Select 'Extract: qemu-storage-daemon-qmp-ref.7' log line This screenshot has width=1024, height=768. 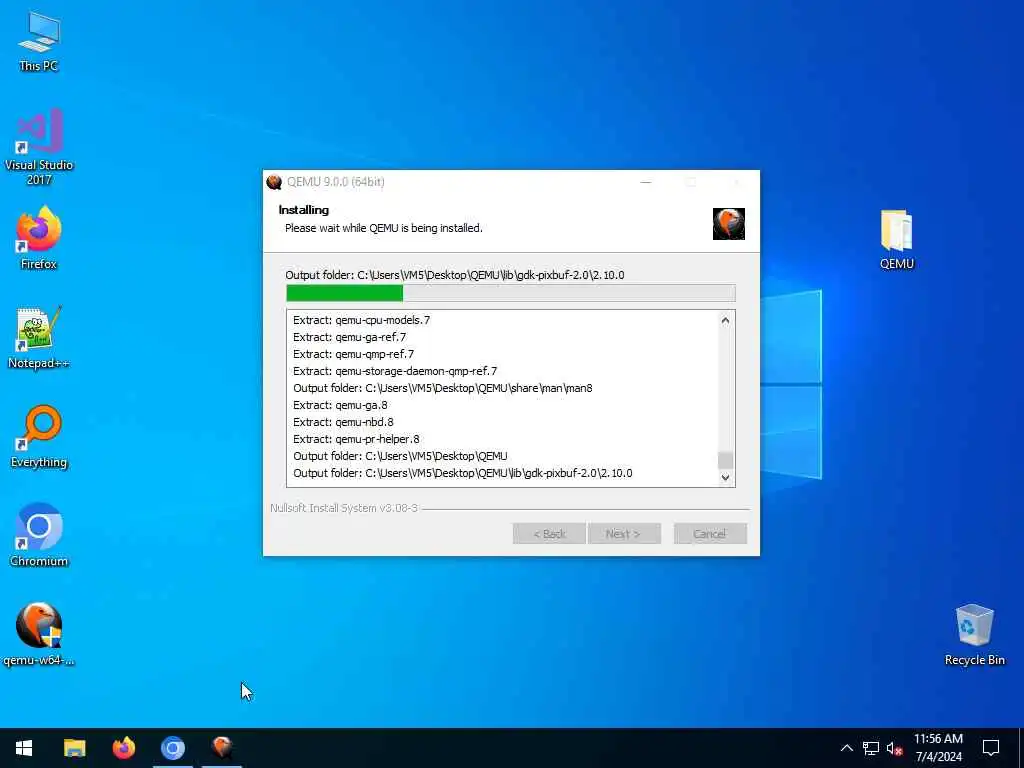pyautogui.click(x=395, y=371)
